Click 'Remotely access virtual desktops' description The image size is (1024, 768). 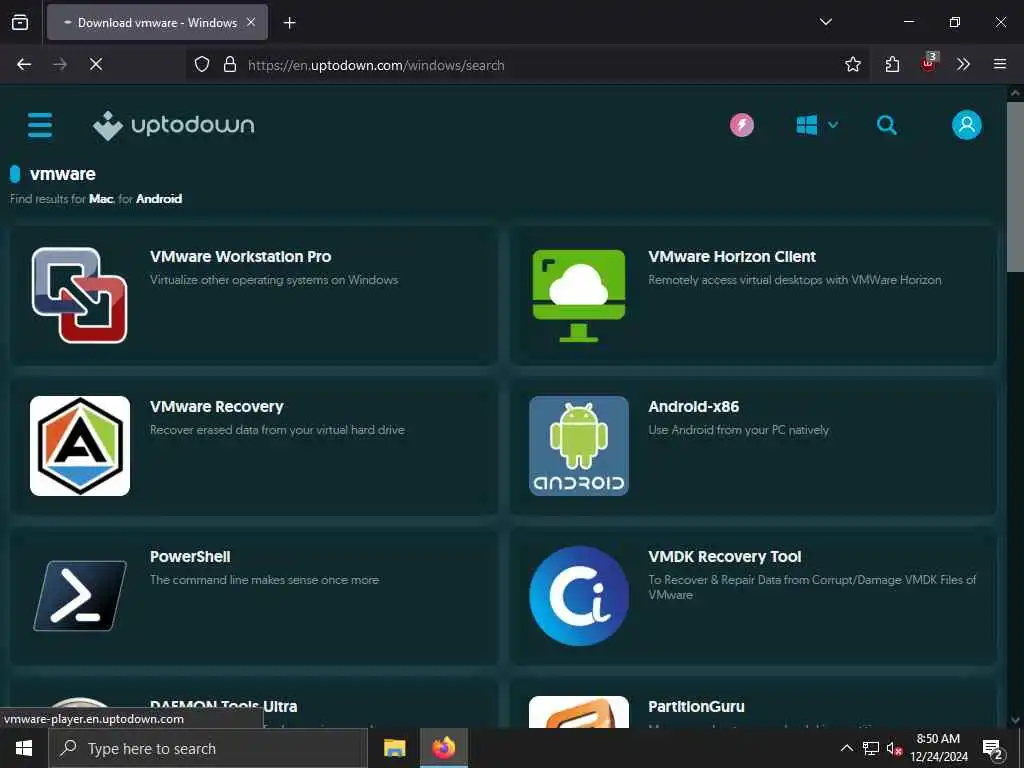tap(795, 280)
